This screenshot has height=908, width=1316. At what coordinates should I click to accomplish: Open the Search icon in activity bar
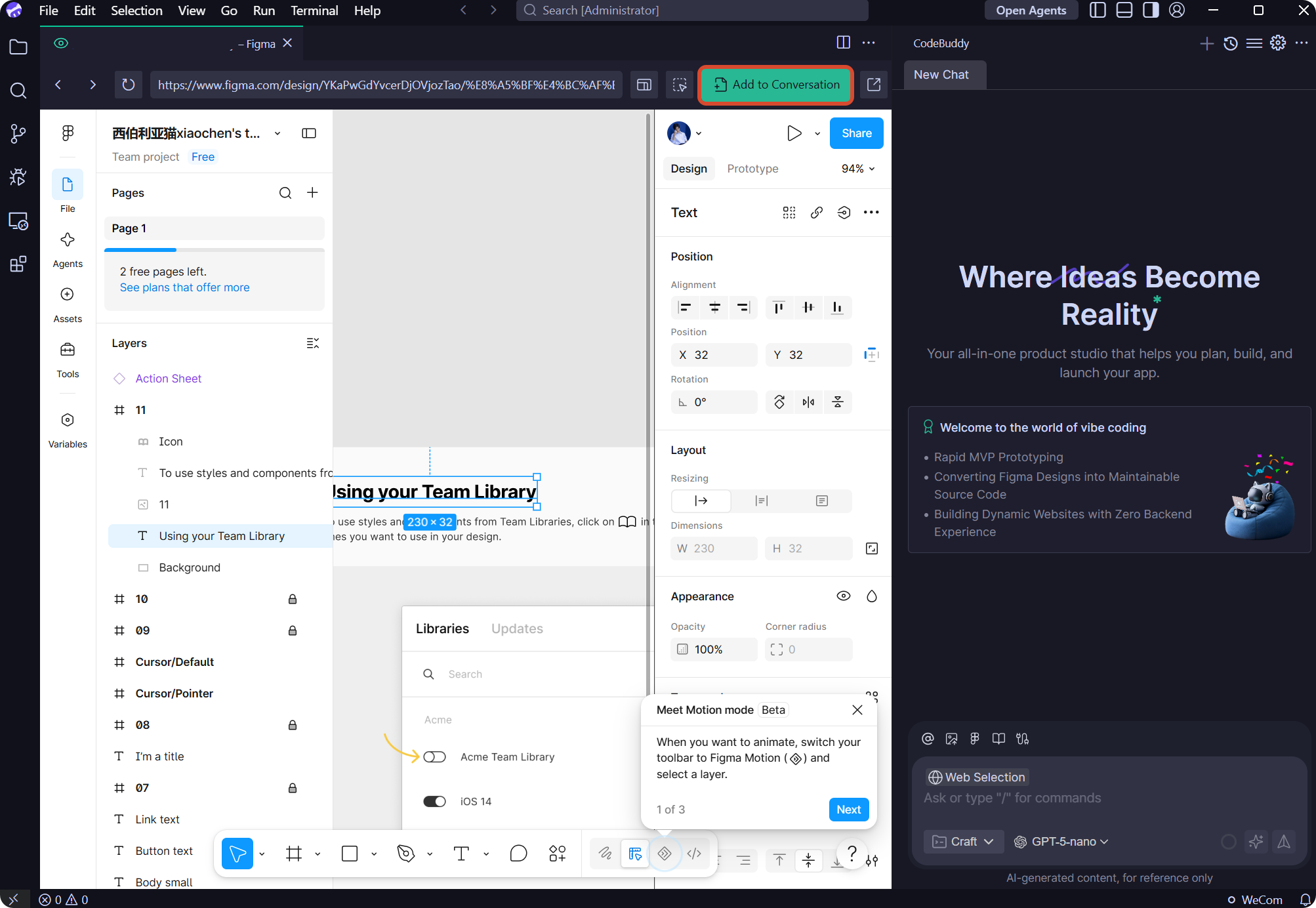click(18, 90)
